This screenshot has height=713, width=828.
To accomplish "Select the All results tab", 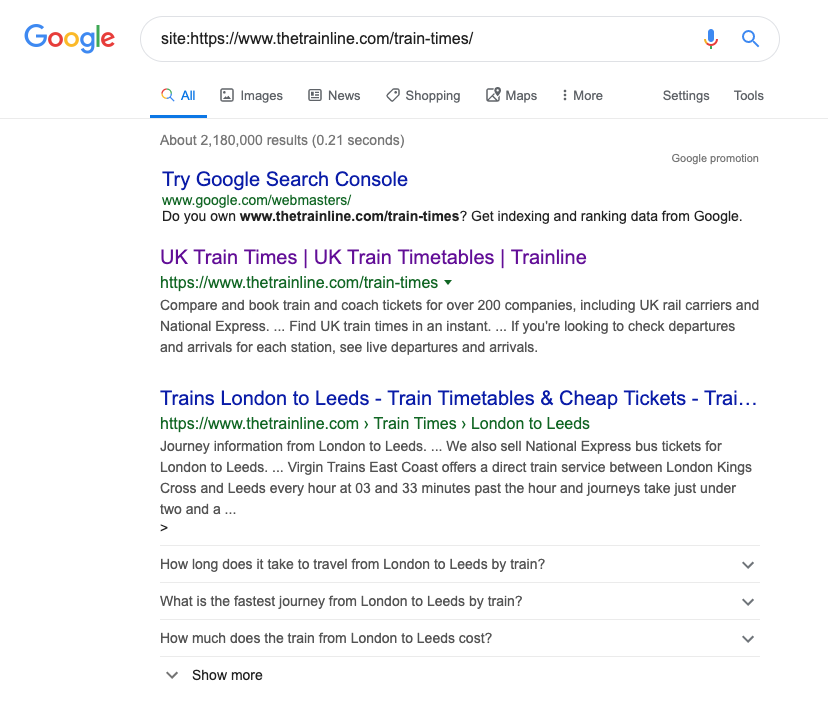I will point(178,96).
